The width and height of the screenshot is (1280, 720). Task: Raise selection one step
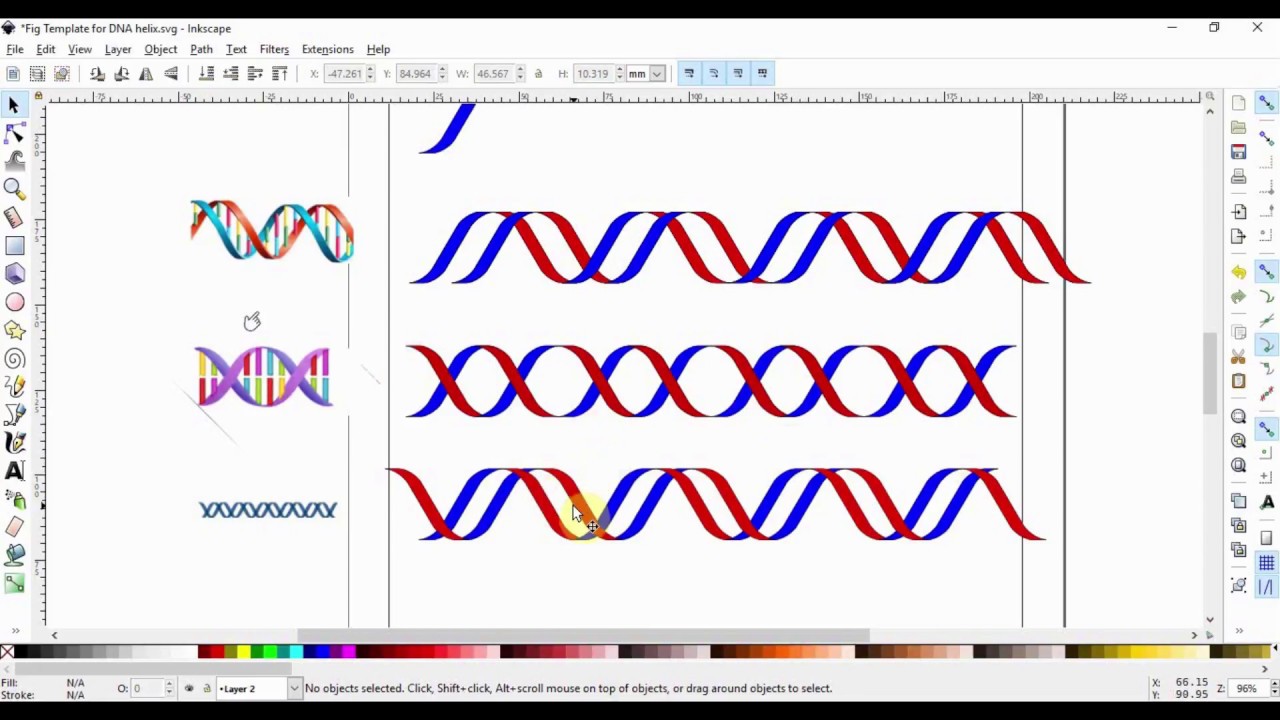pyautogui.click(x=255, y=73)
